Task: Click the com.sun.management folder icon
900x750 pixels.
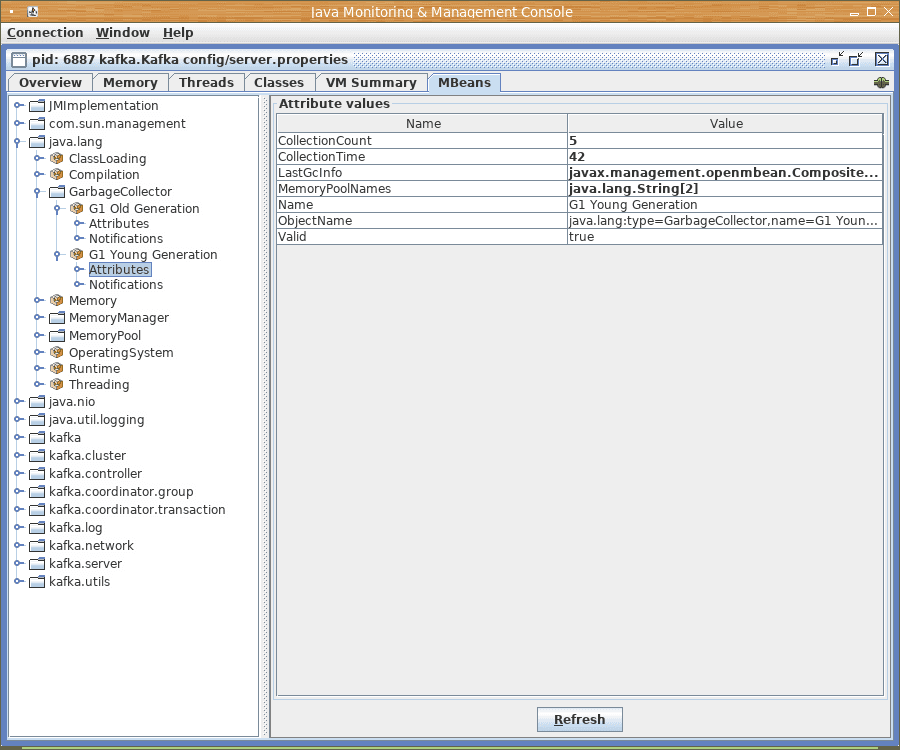Action: (x=37, y=123)
